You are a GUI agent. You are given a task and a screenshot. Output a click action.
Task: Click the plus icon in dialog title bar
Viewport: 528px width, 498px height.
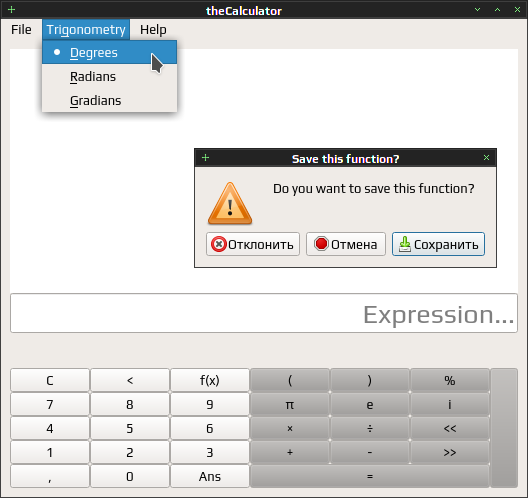[205, 158]
